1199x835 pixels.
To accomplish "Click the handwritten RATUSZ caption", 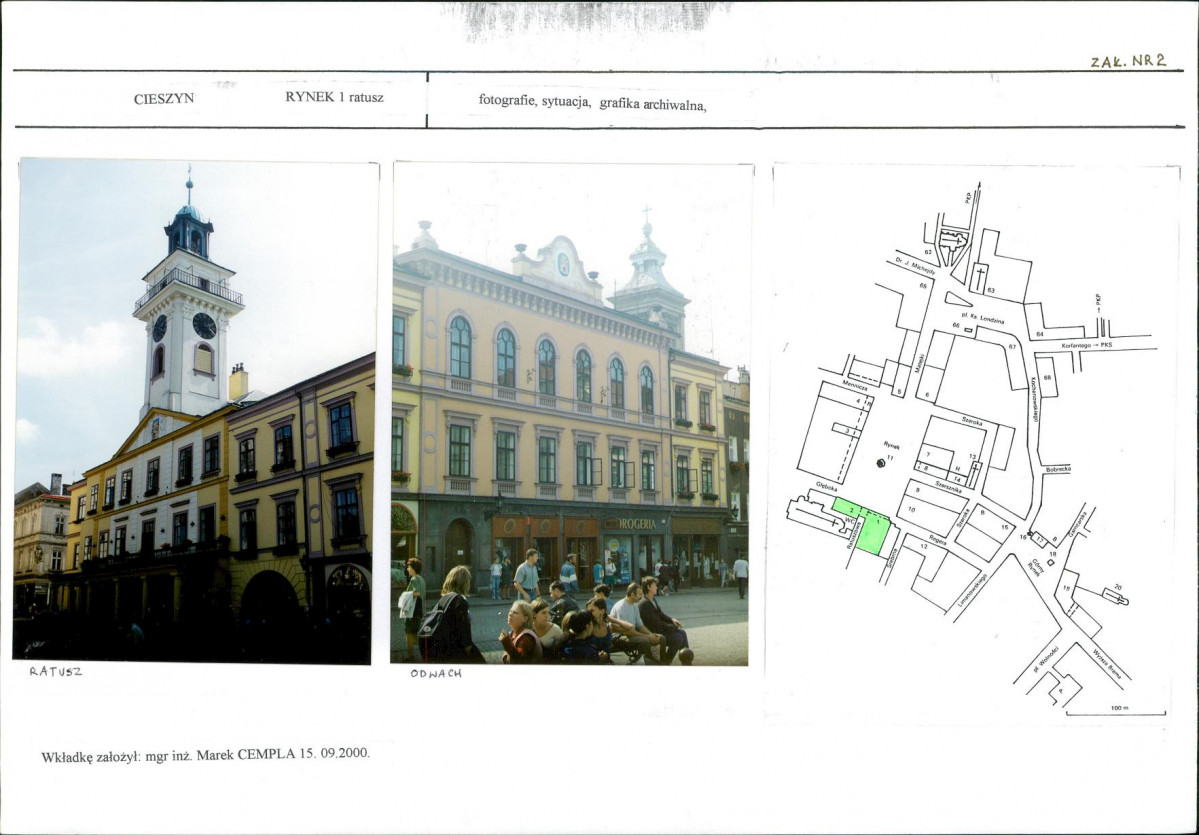I will click(x=56, y=671).
